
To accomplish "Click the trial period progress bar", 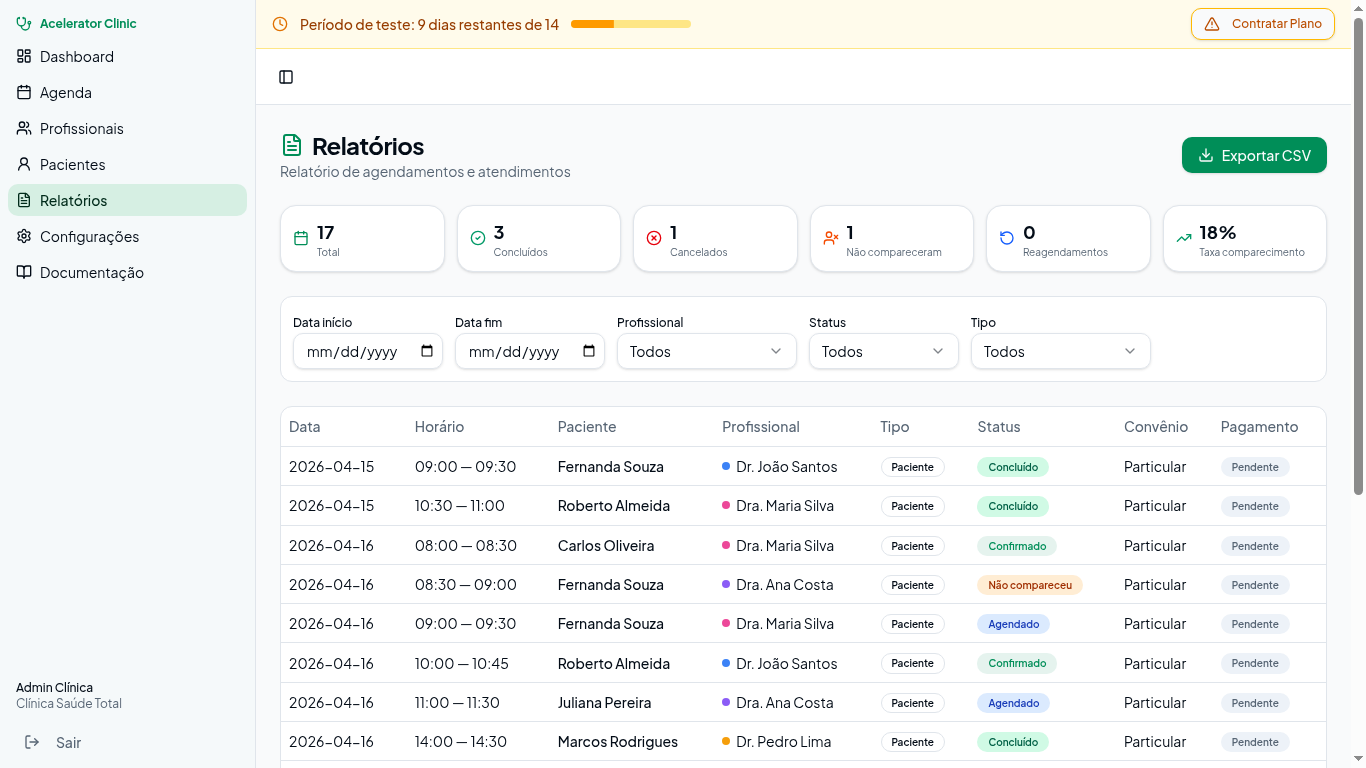I will tap(630, 24).
